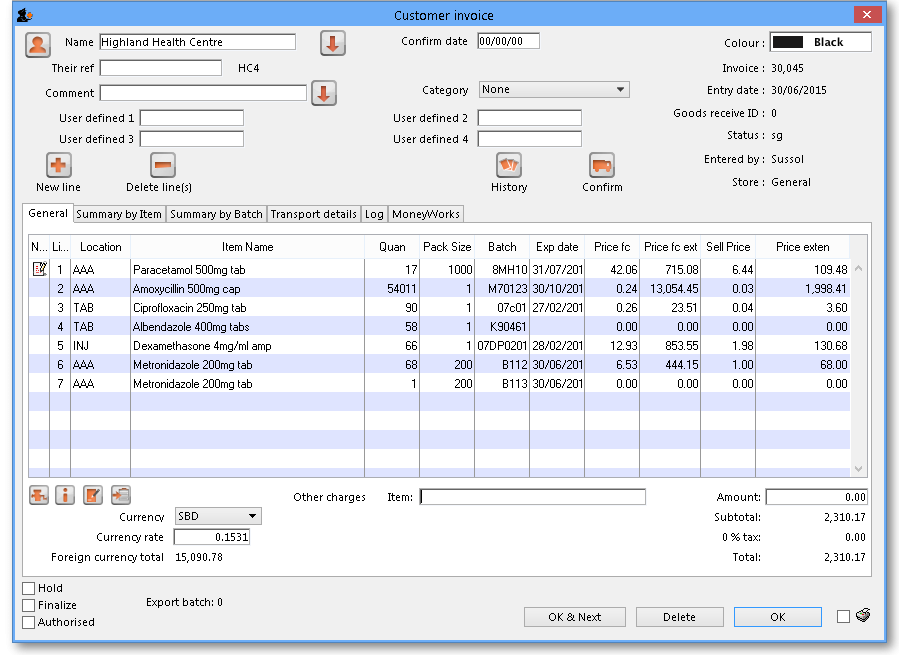Switch to Summary by Item tab
The width and height of the screenshot is (899, 655).
(119, 214)
